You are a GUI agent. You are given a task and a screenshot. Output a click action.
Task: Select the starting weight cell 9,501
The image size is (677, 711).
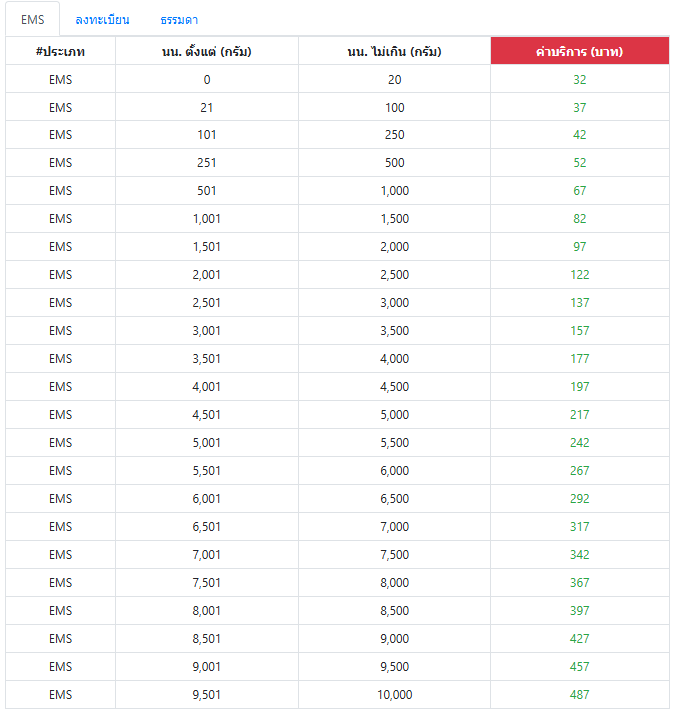point(207,694)
